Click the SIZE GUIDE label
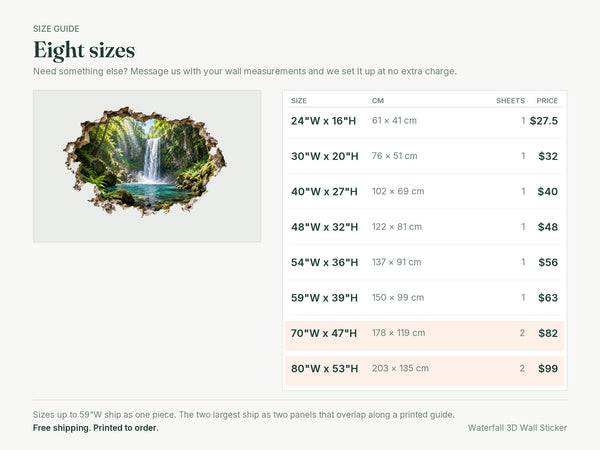 coord(56,29)
